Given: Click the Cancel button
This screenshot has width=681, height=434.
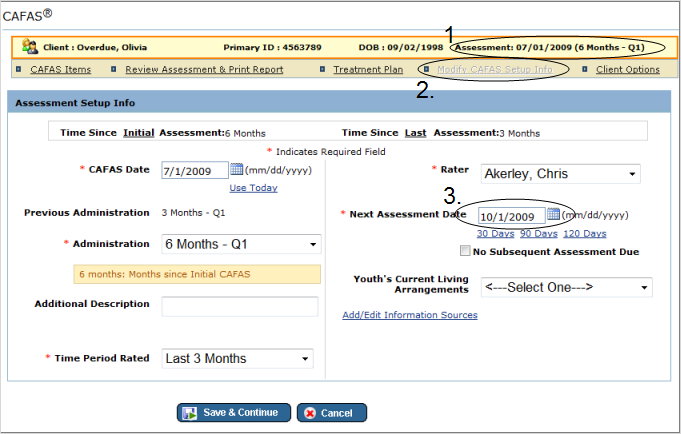Looking at the screenshot, I should pyautogui.click(x=332, y=413).
